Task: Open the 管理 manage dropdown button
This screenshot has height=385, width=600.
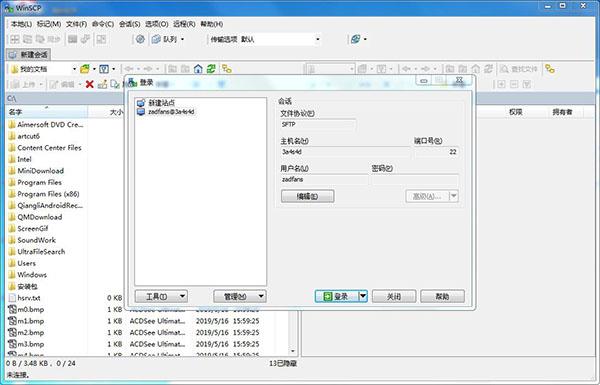Action: 240,296
